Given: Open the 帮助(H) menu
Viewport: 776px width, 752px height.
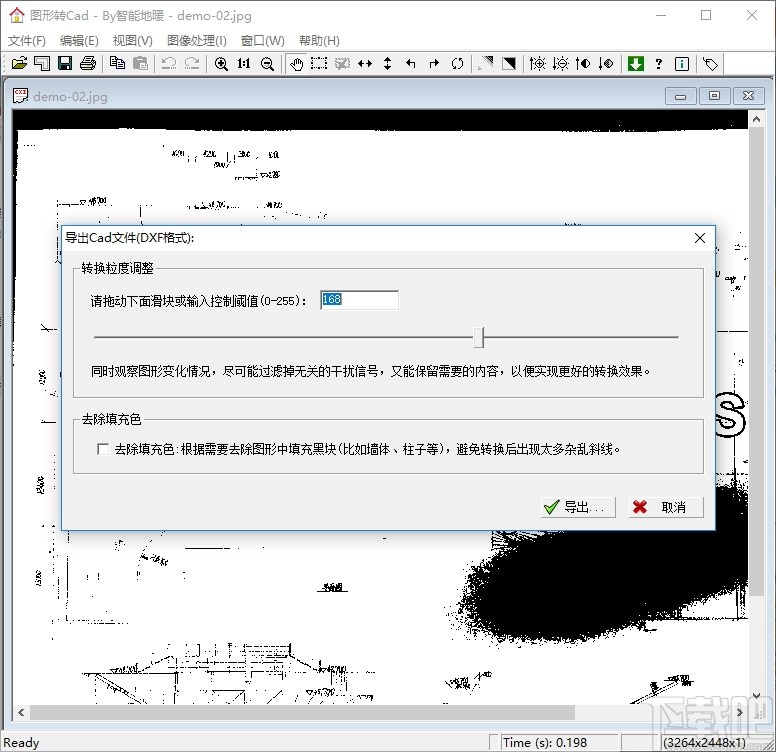Looking at the screenshot, I should point(319,41).
